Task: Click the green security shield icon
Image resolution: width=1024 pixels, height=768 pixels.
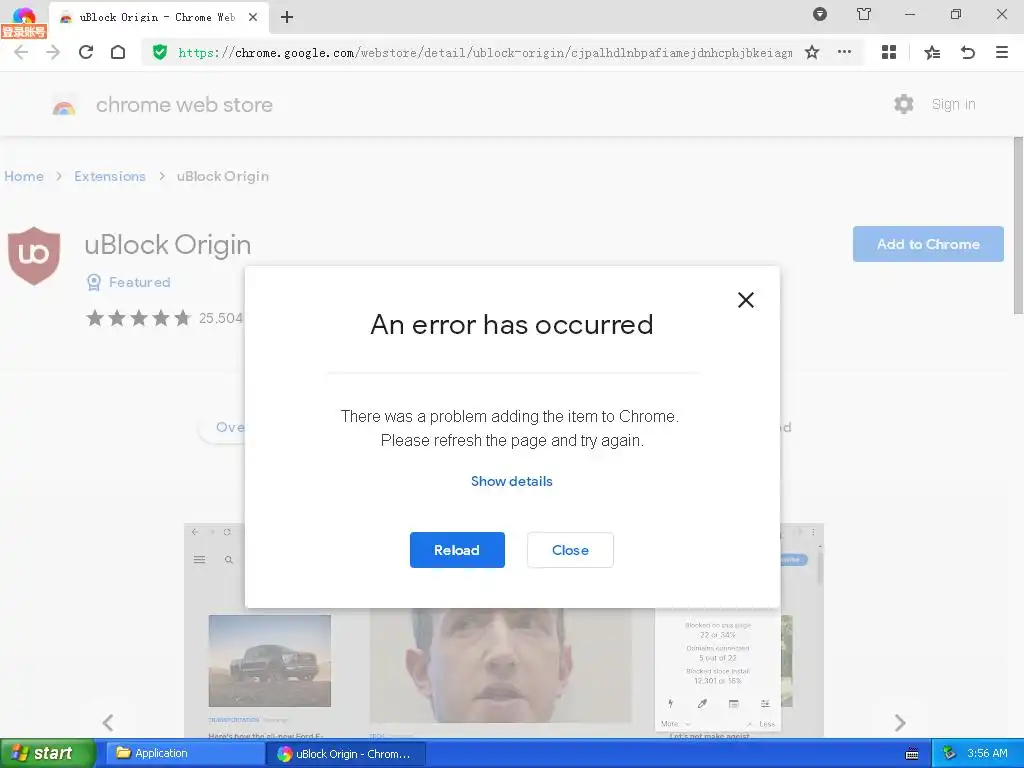Action: click(159, 52)
